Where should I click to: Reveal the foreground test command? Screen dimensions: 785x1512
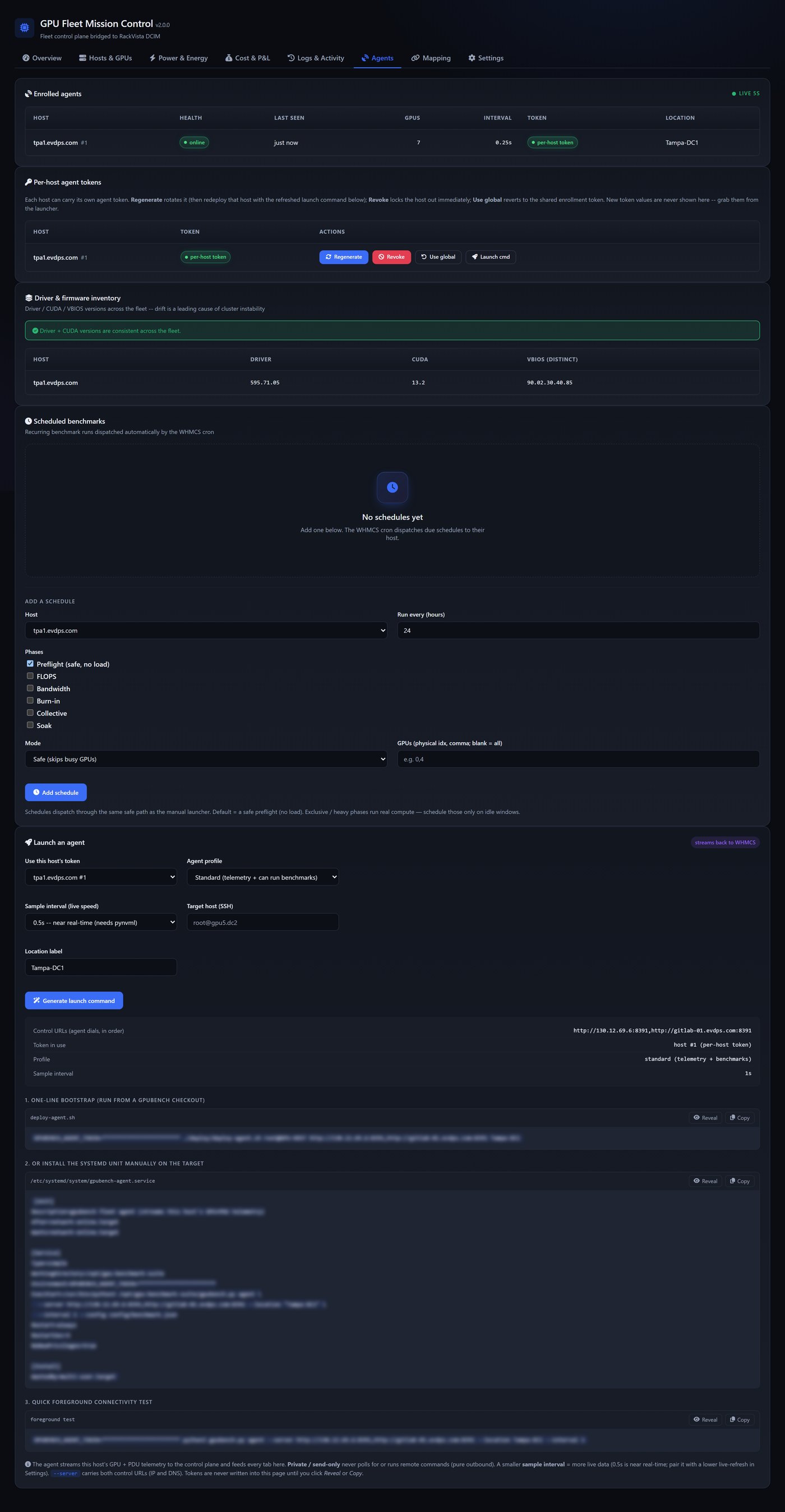(705, 1419)
